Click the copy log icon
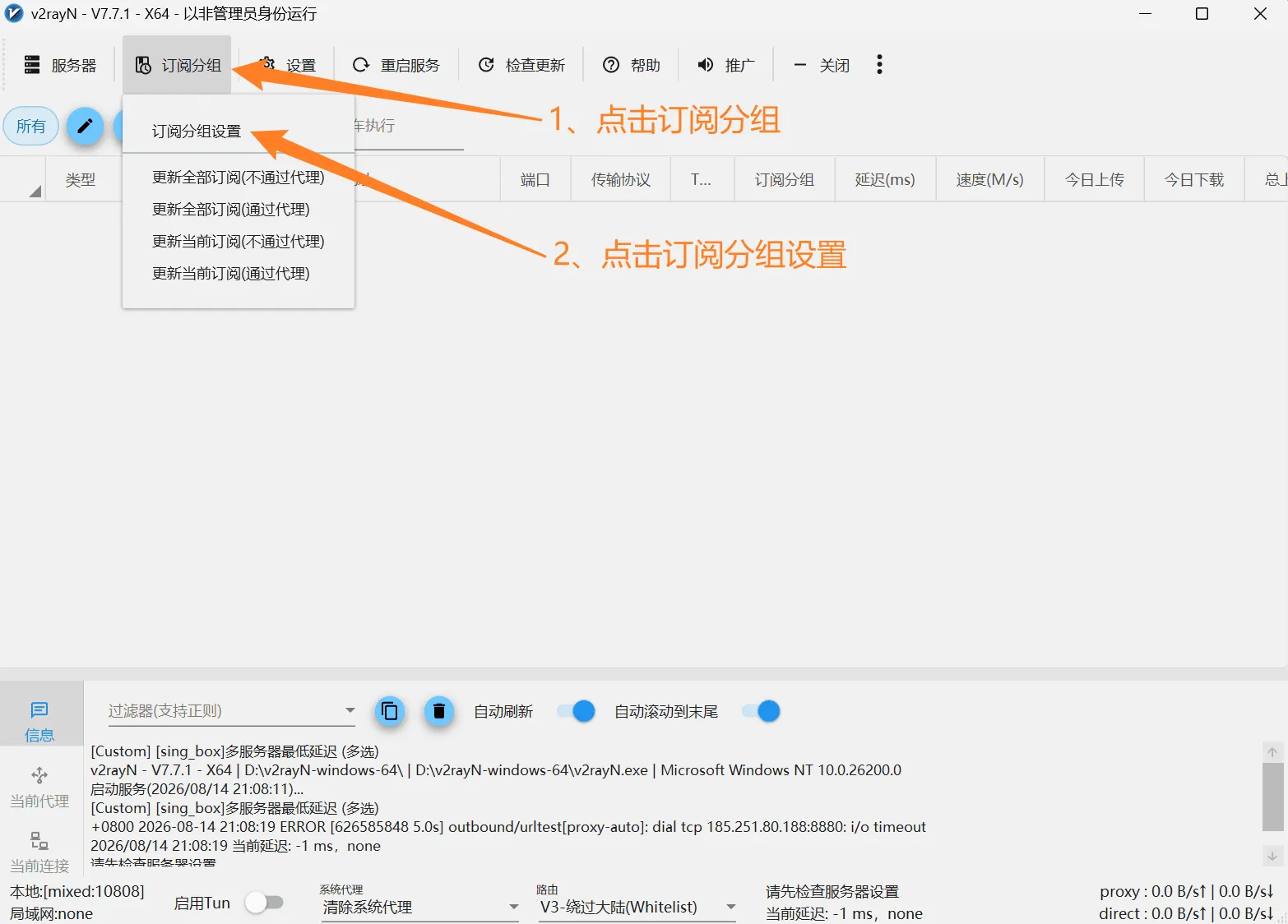1288x924 pixels. [390, 711]
